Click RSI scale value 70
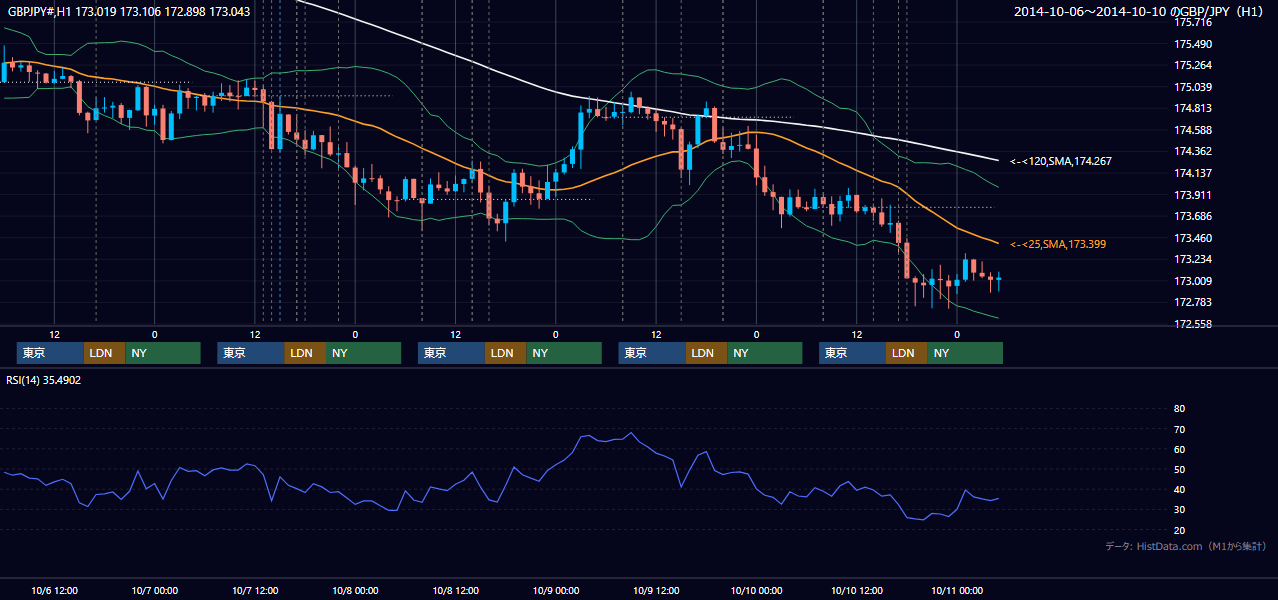Screen dimensions: 1278x600 (x=1179, y=429)
